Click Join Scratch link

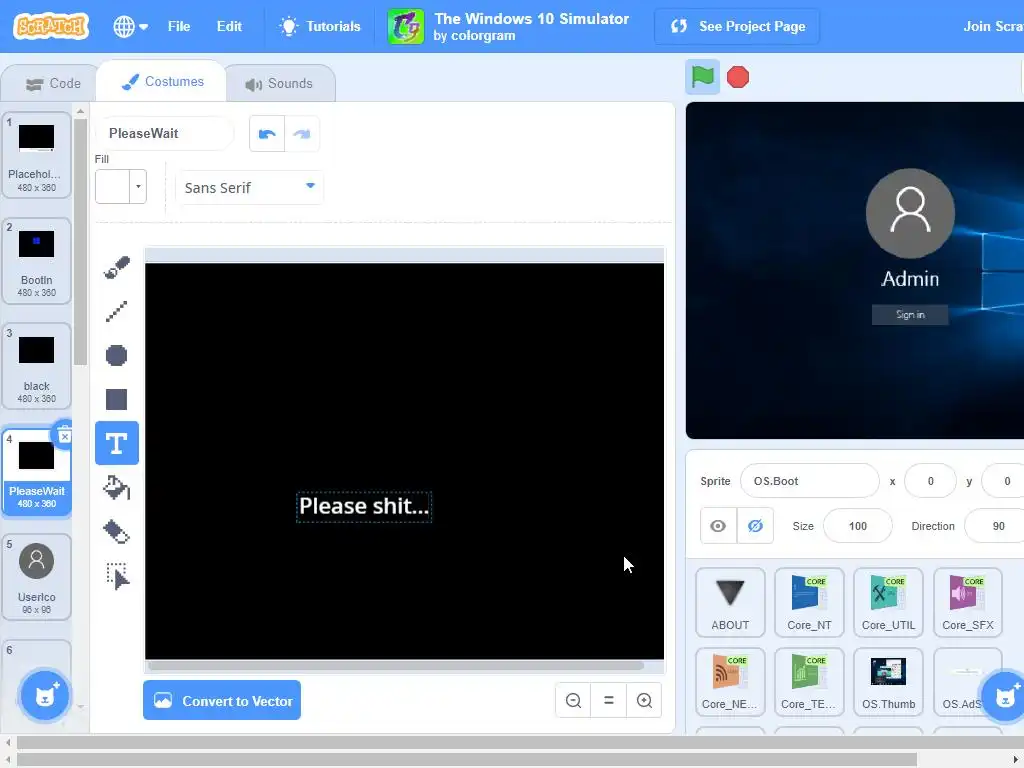pyautogui.click(x=993, y=27)
